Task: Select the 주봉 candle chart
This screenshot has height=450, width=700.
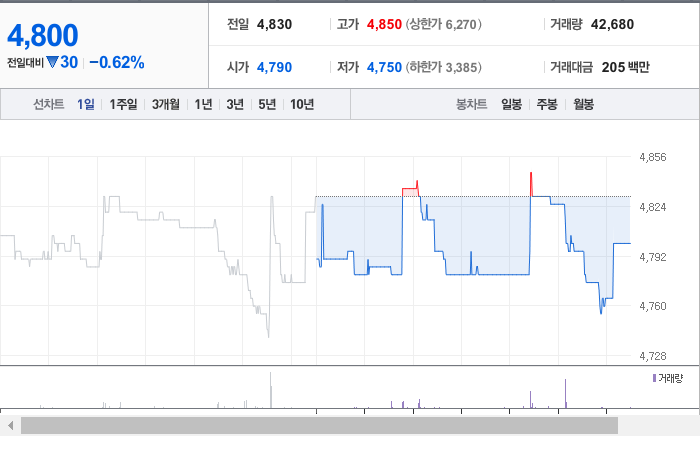Action: pyautogui.click(x=547, y=104)
